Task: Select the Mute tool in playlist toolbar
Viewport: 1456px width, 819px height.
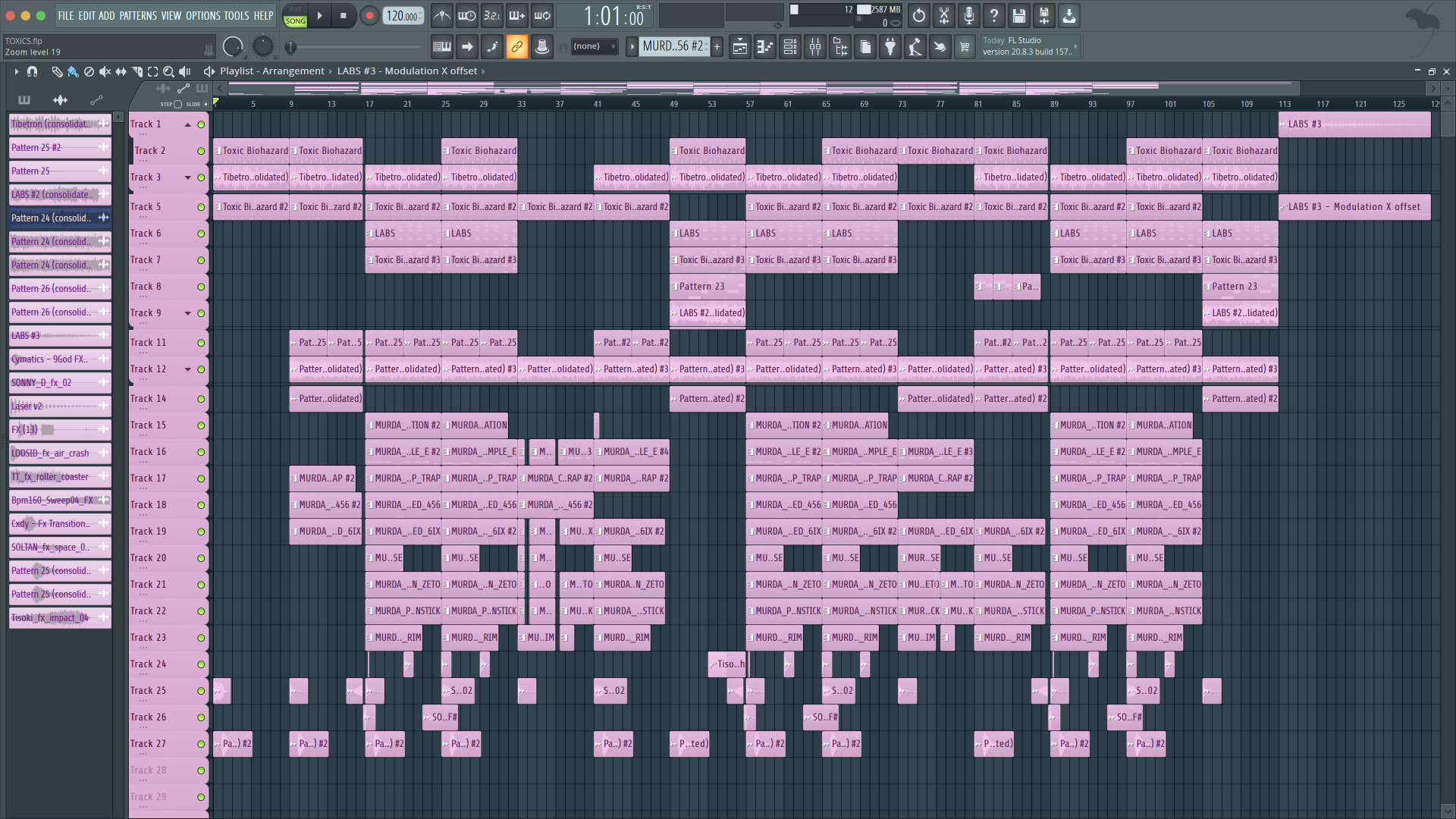Action: (x=105, y=71)
